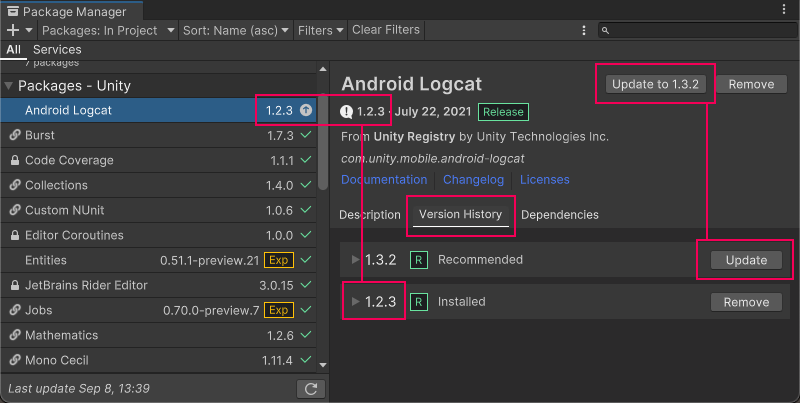Click the update available arrow on Android Logcat
The height and width of the screenshot is (403, 800).
coord(306,110)
